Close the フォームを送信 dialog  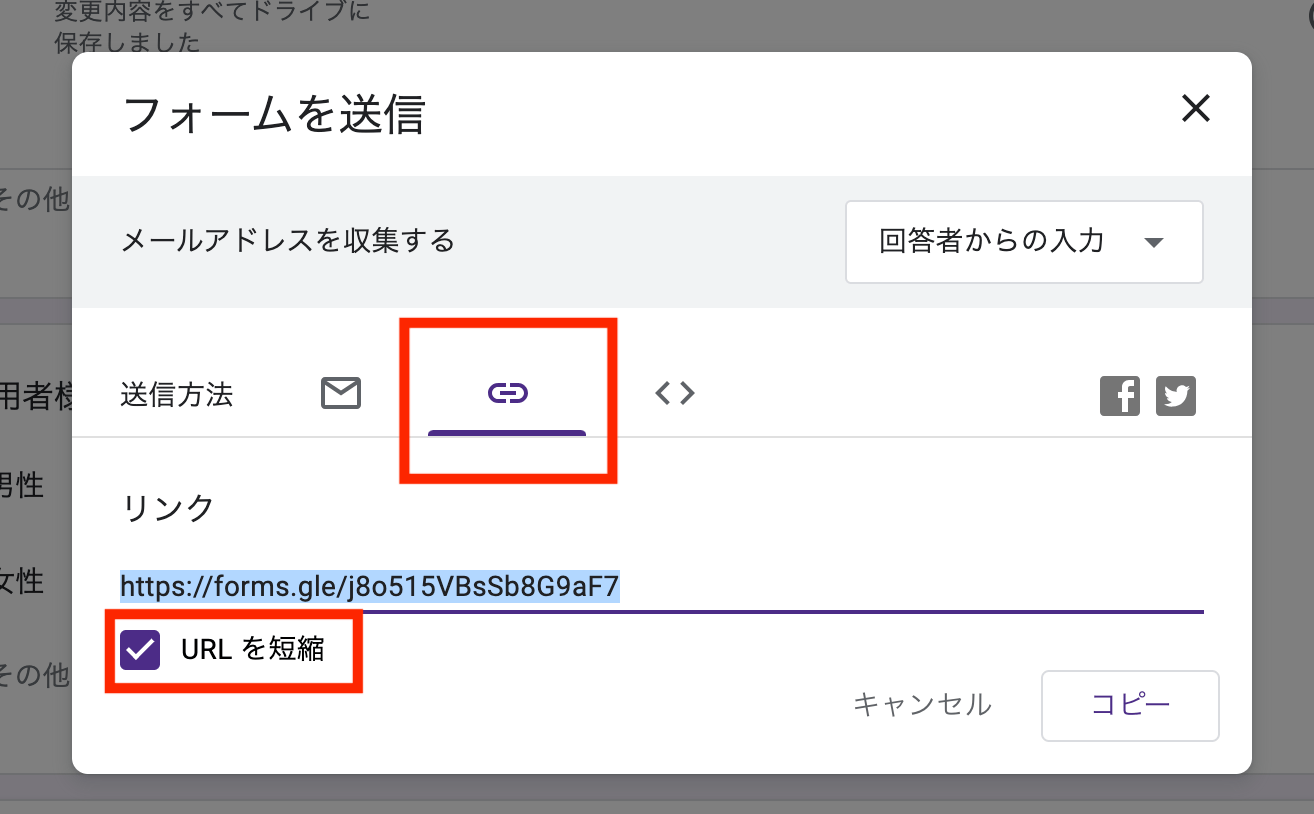pos(1196,108)
